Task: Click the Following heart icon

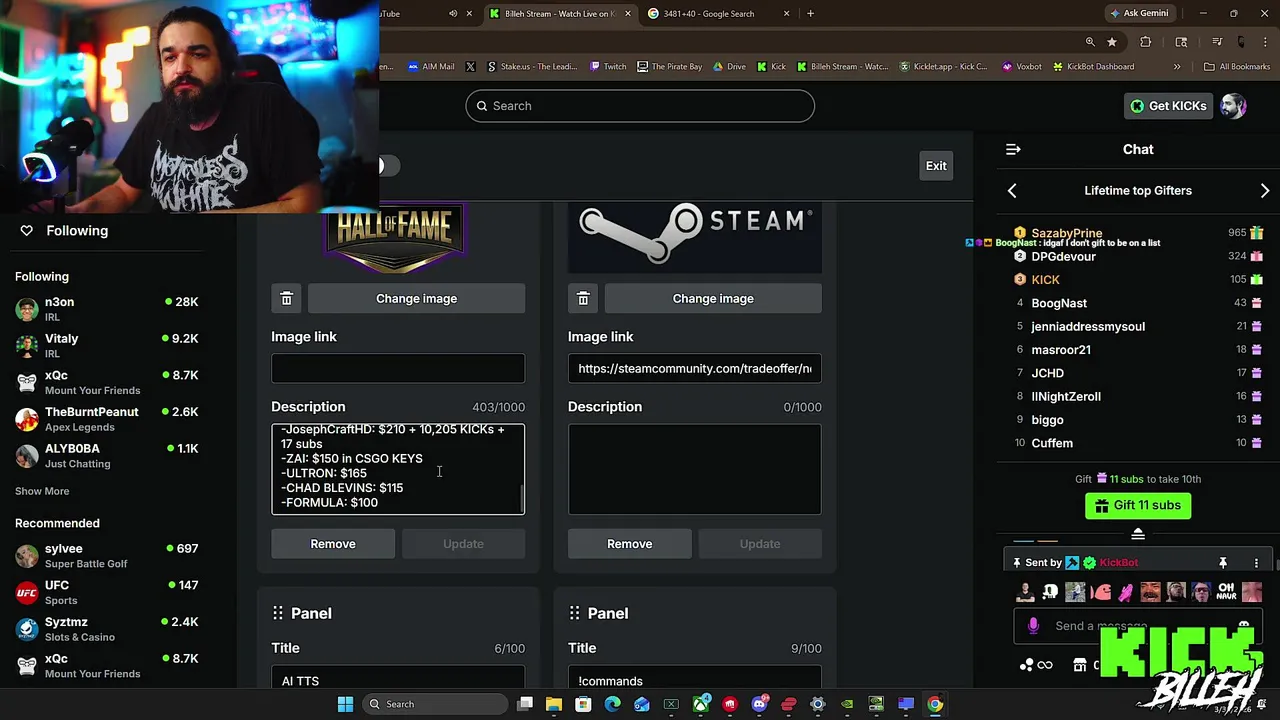Action: pyautogui.click(x=27, y=230)
